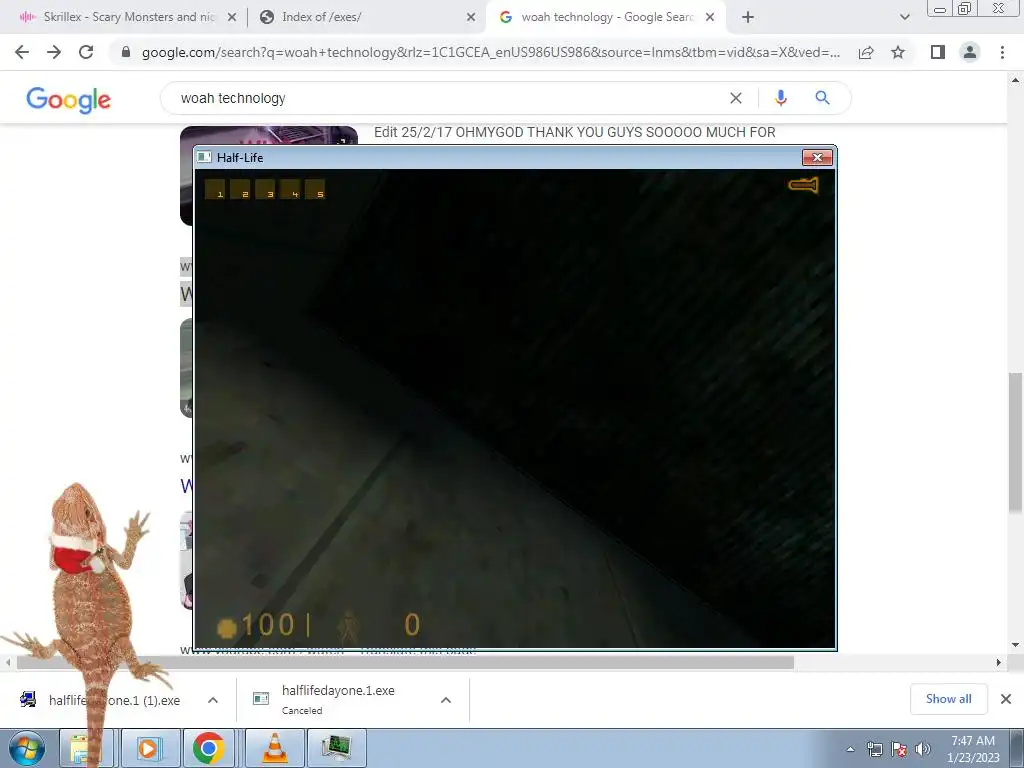Select weapon slot 5 in the Half-Life HUD
This screenshot has width=1024, height=768.
point(315,189)
